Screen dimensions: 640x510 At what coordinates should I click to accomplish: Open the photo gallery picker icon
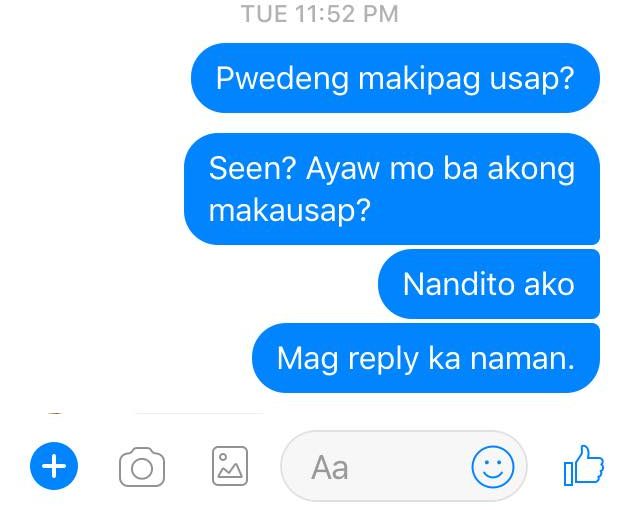[230, 466]
